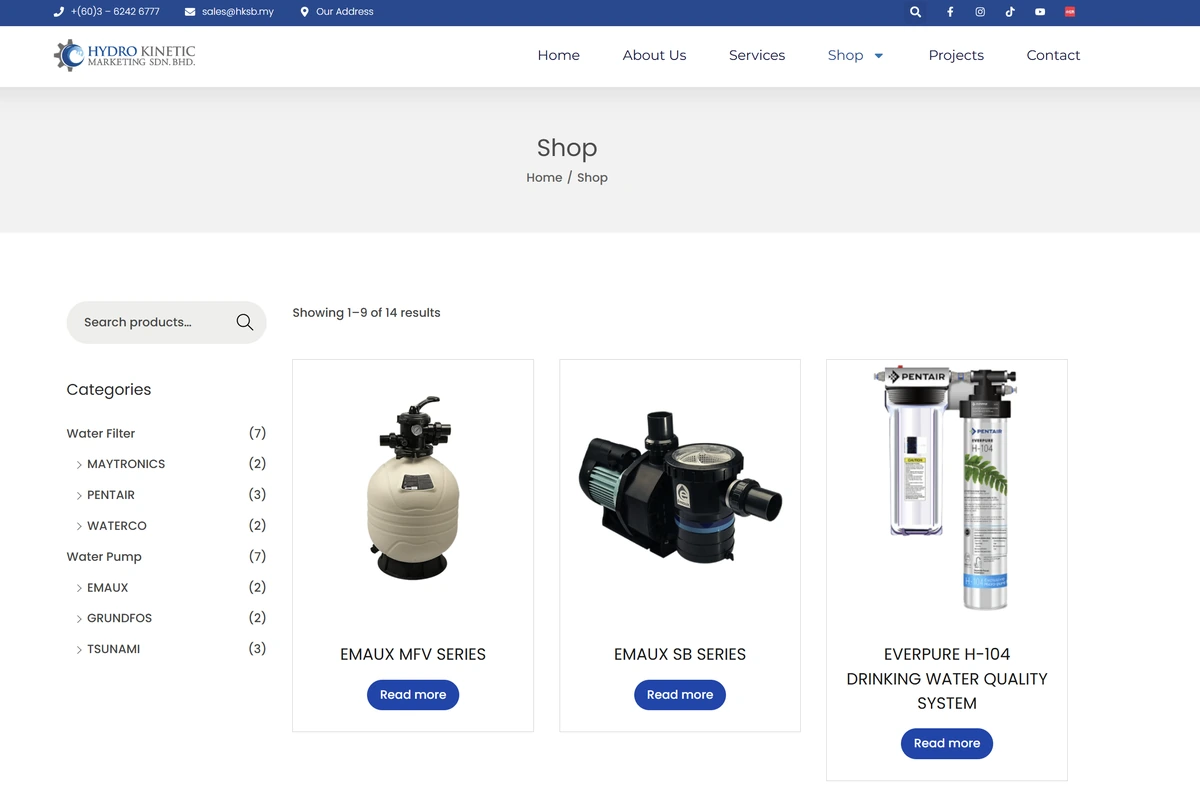The image size is (1200, 802).
Task: Open the Contact menu item
Action: point(1053,55)
